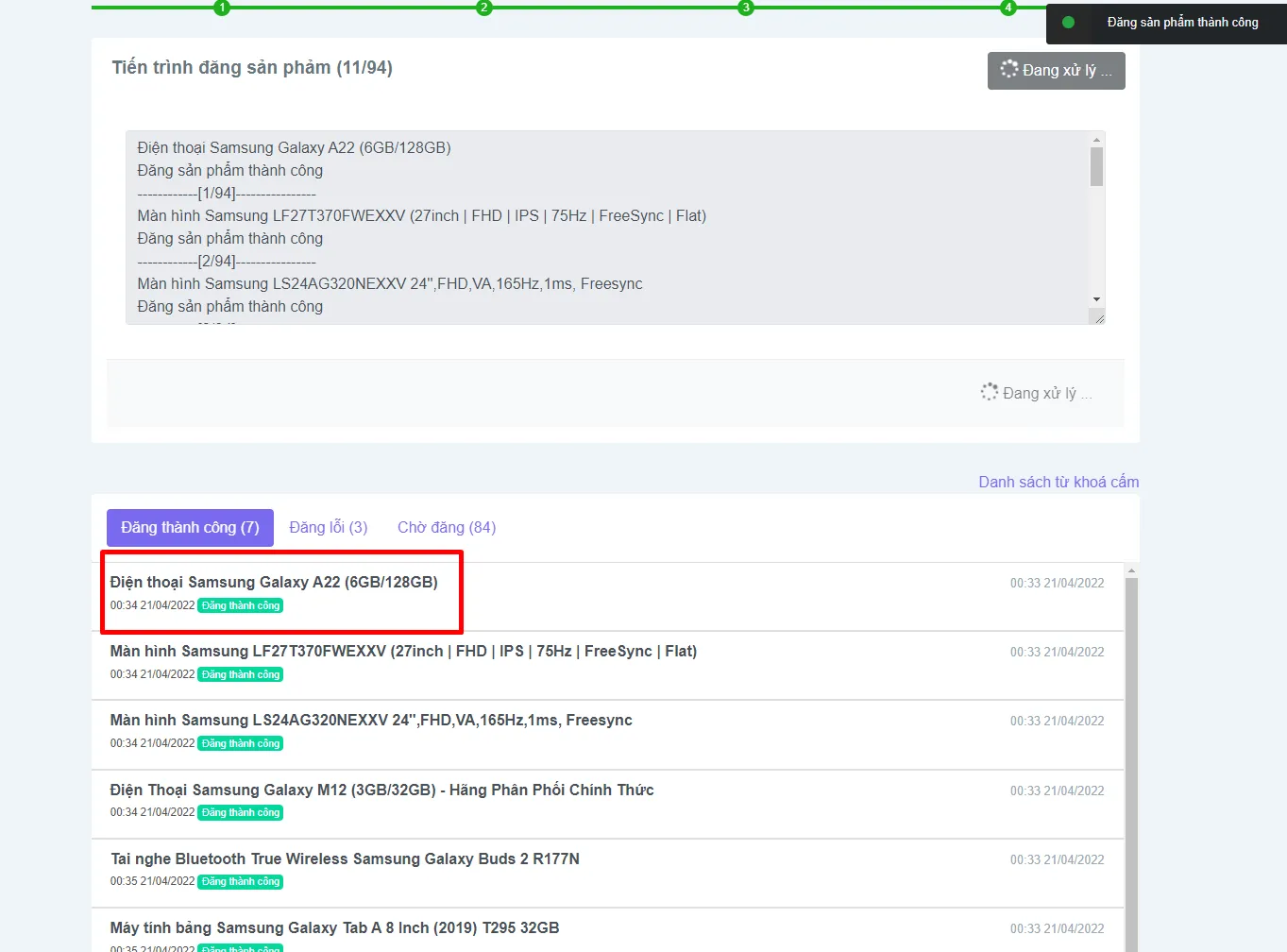
Task: Click the right-side 00:33 timestamp of the Galaxy Buds 2 row
Action: [x=1057, y=860]
